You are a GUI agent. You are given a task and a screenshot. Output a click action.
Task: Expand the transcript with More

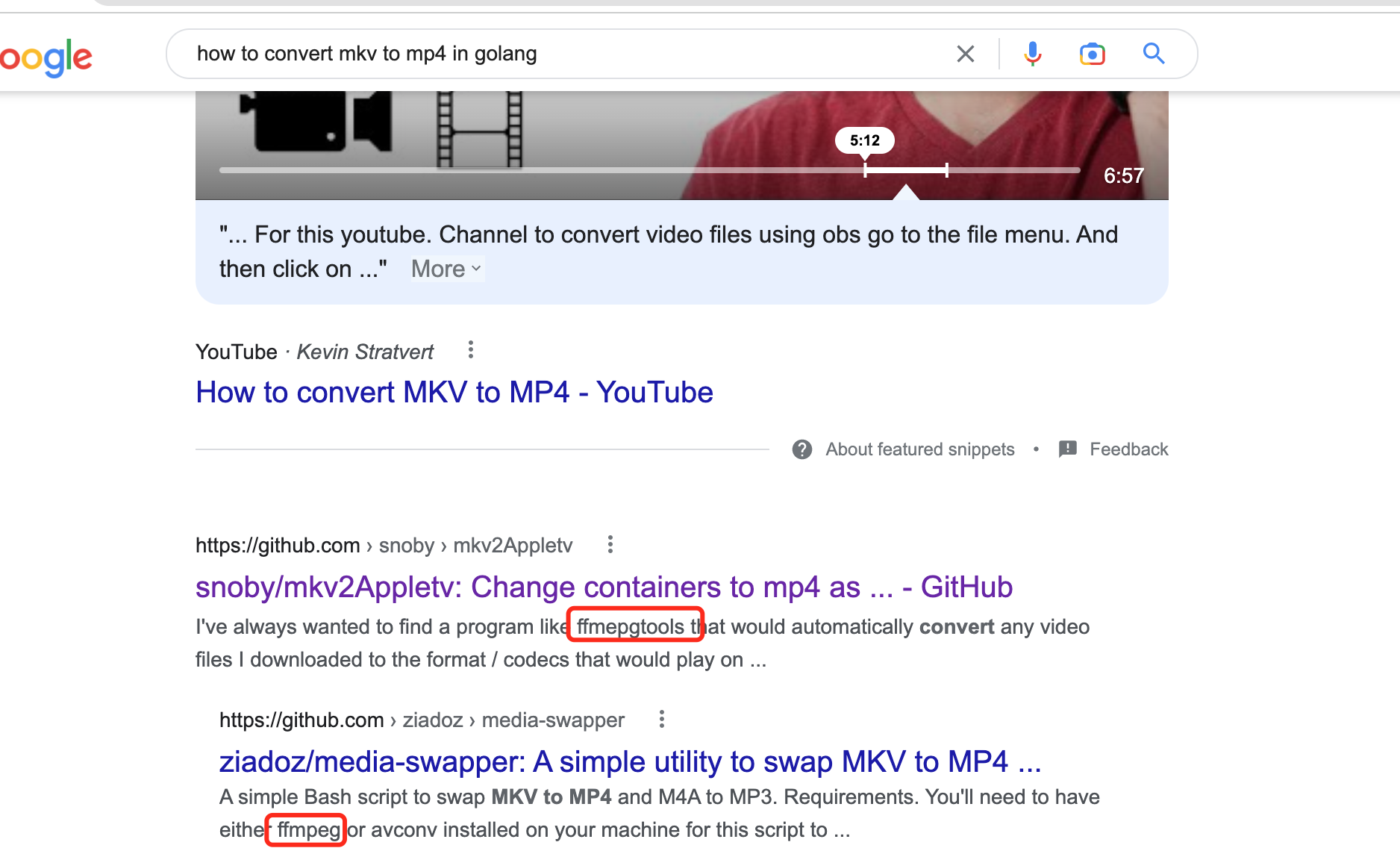pyautogui.click(x=446, y=269)
